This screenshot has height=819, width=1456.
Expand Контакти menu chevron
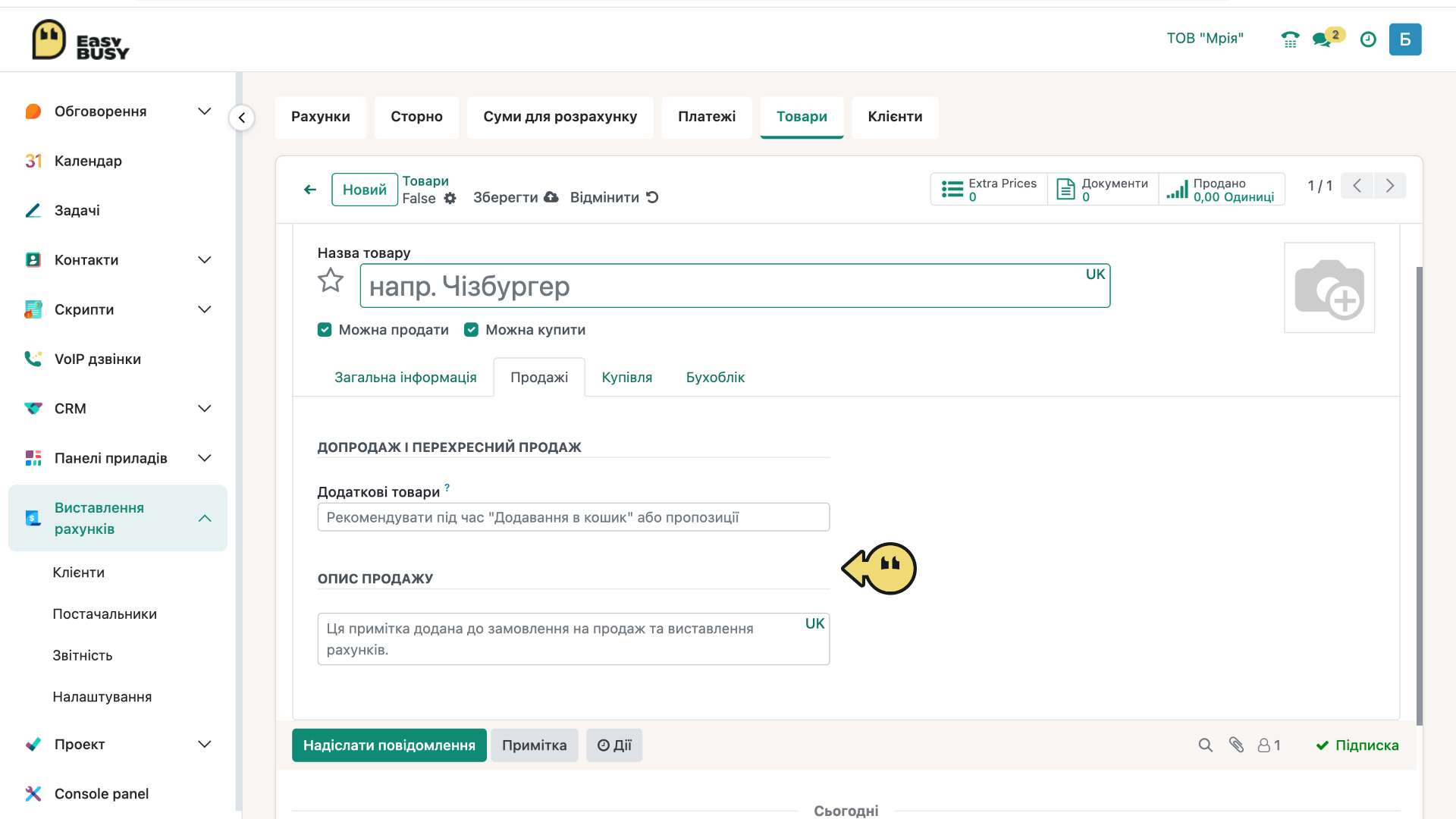(205, 260)
